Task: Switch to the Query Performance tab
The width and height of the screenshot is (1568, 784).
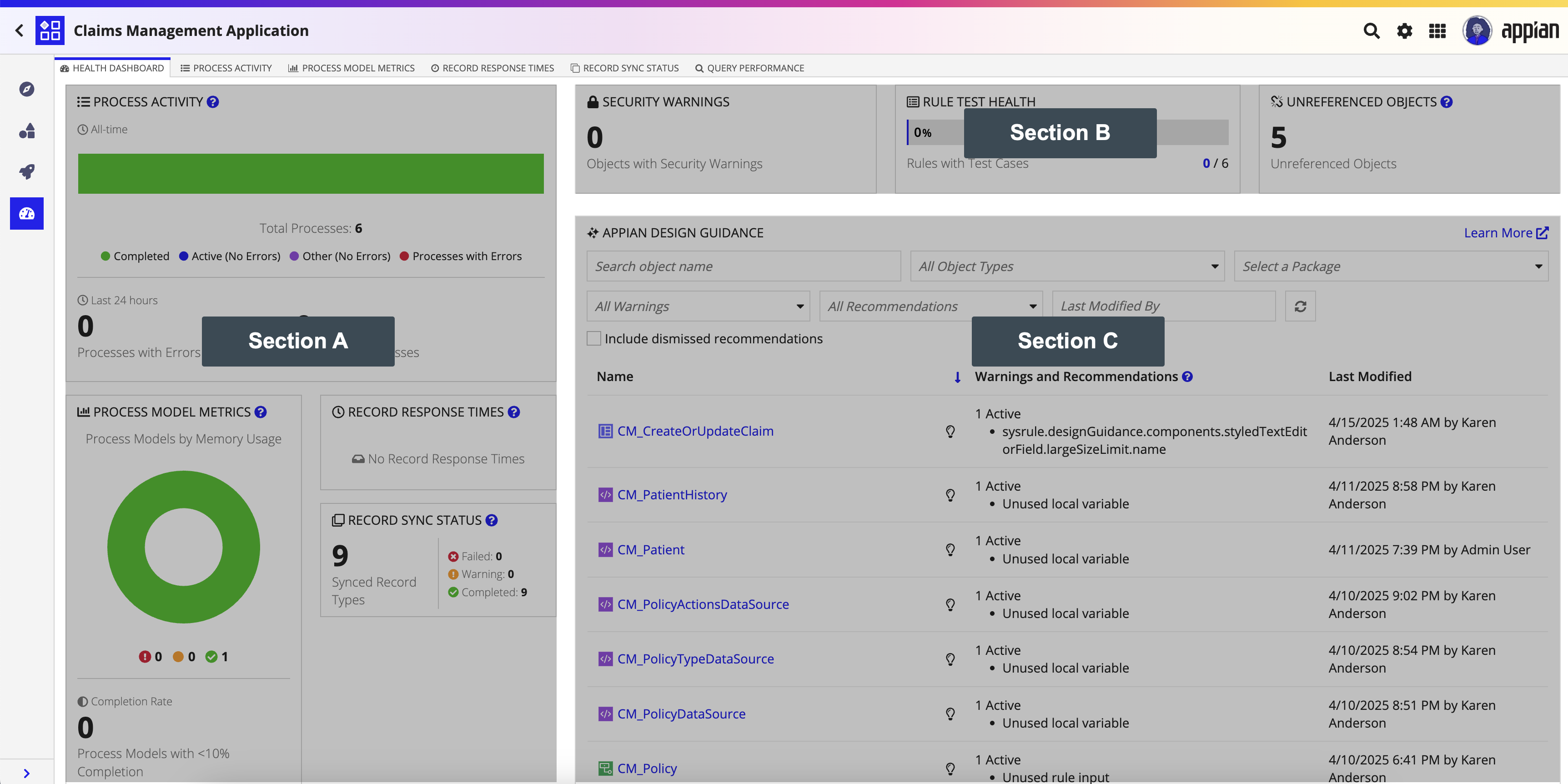Action: [x=749, y=68]
